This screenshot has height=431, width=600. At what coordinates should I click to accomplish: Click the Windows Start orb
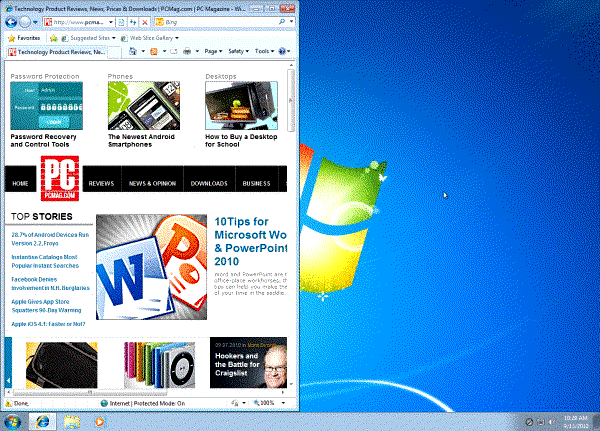[14, 419]
